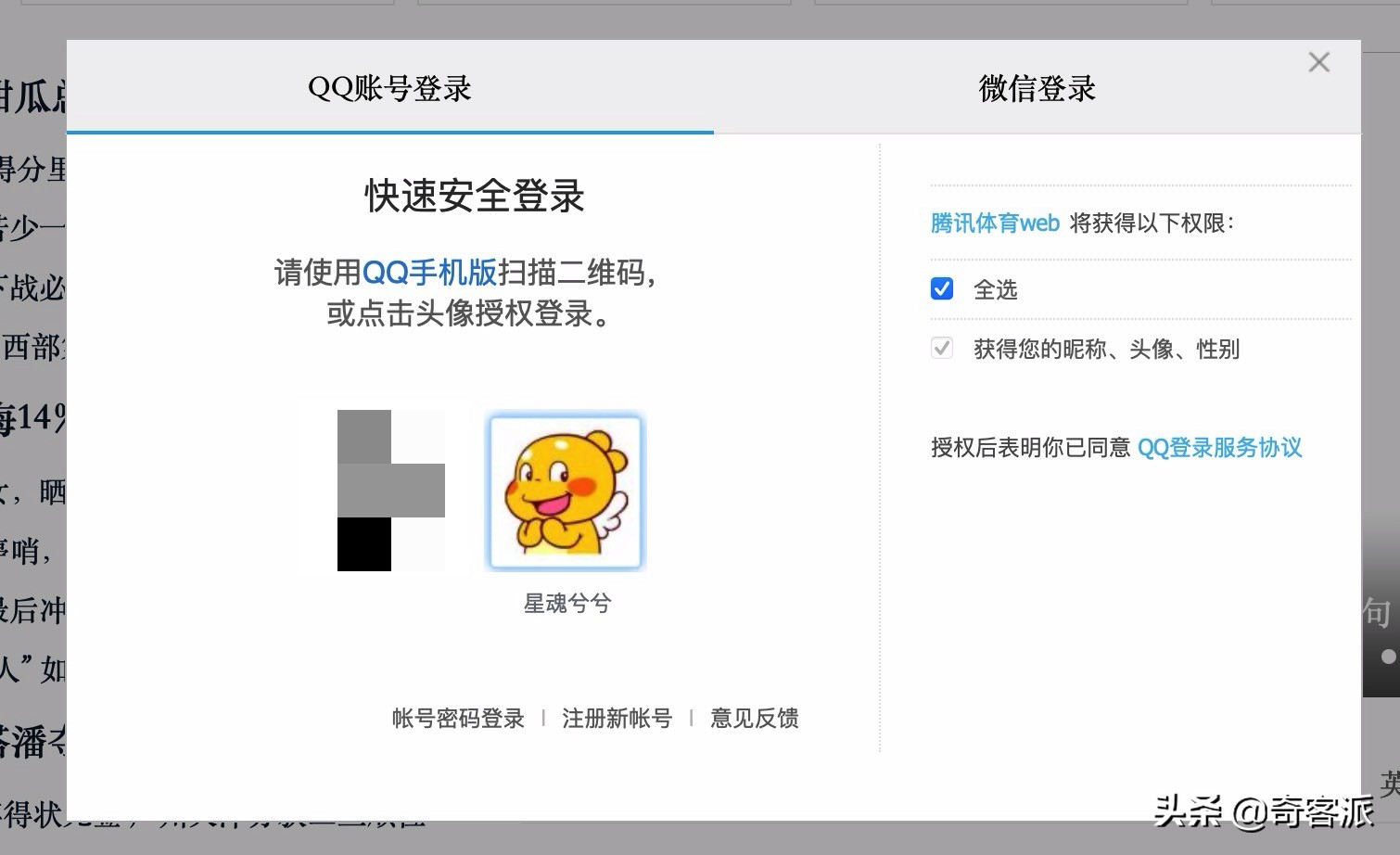Open 意见反馈 feedback link
Viewport: 1400px width, 855px height.
pyautogui.click(x=754, y=718)
